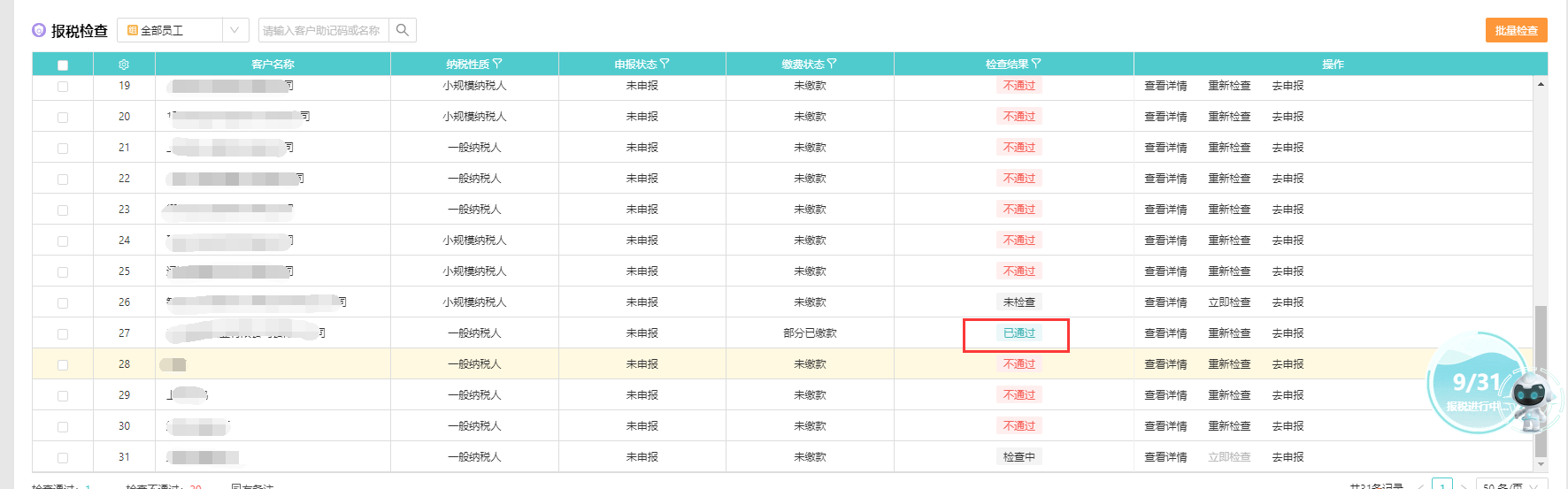Click the table's vertical scrollbar thumb
Screen dimensions: 1568x489
1541,380
